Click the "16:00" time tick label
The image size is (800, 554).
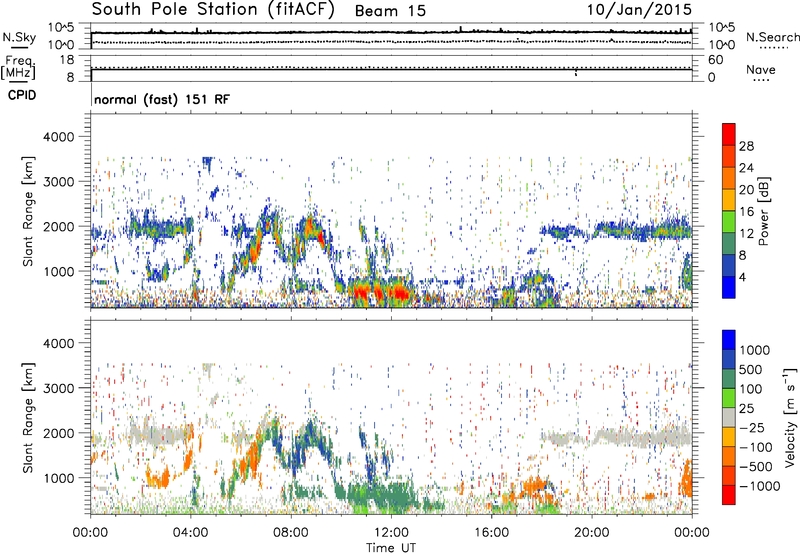491,533
